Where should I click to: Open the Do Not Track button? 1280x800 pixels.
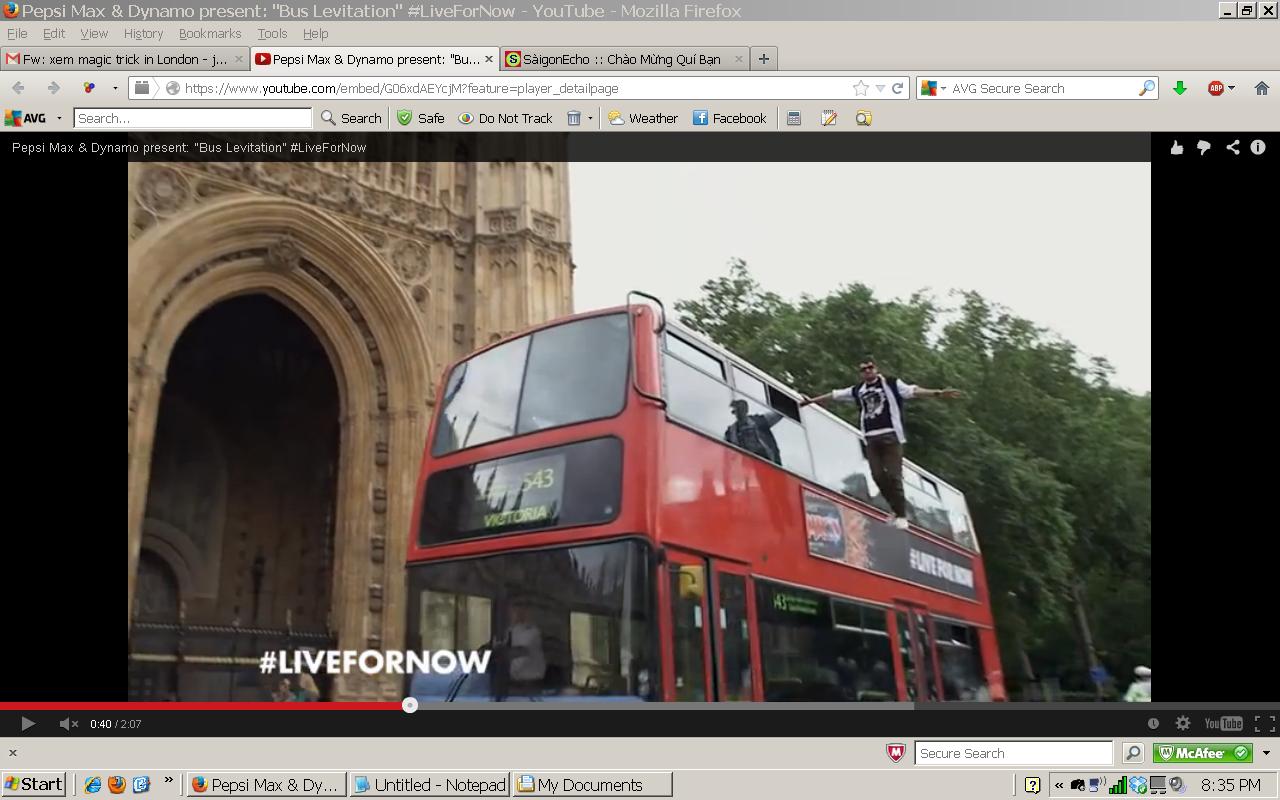pyautogui.click(x=505, y=118)
